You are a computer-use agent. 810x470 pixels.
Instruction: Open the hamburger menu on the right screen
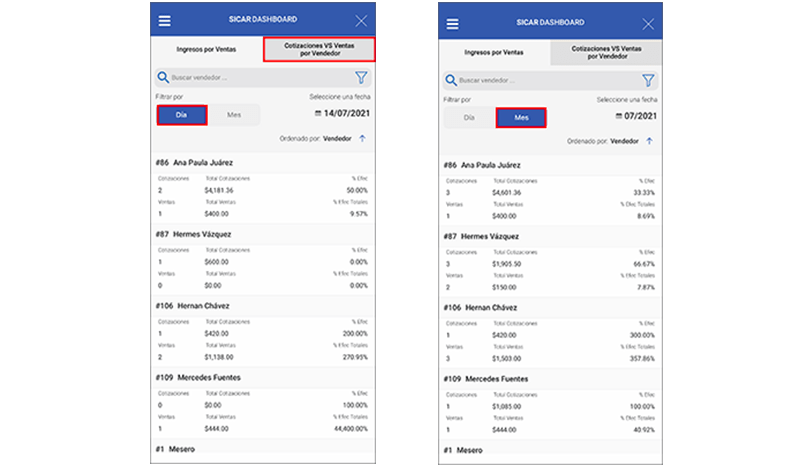pos(452,24)
